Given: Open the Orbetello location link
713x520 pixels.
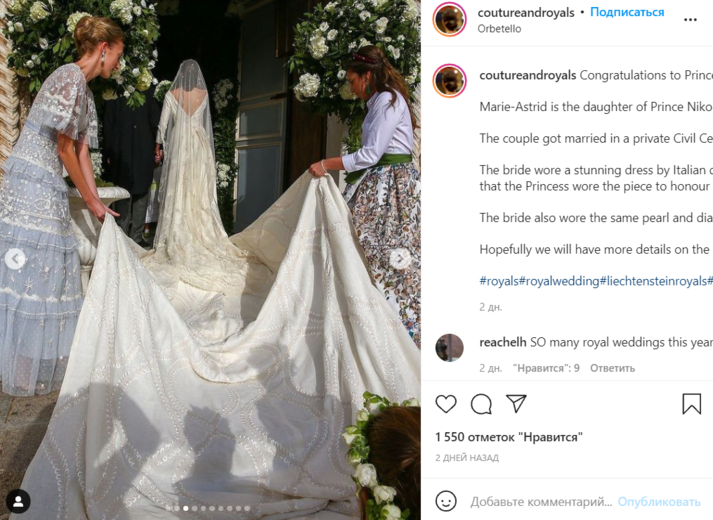Looking at the screenshot, I should pos(499,29).
